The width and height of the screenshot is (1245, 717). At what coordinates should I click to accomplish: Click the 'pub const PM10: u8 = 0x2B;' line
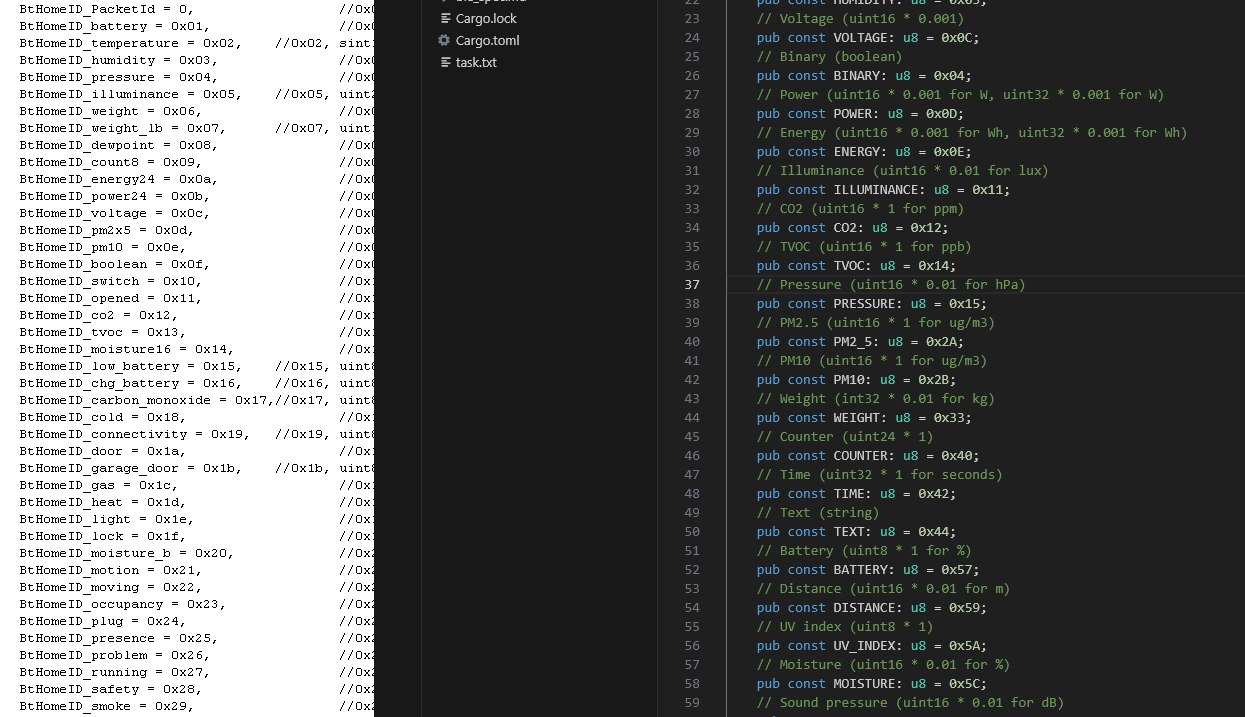point(856,379)
